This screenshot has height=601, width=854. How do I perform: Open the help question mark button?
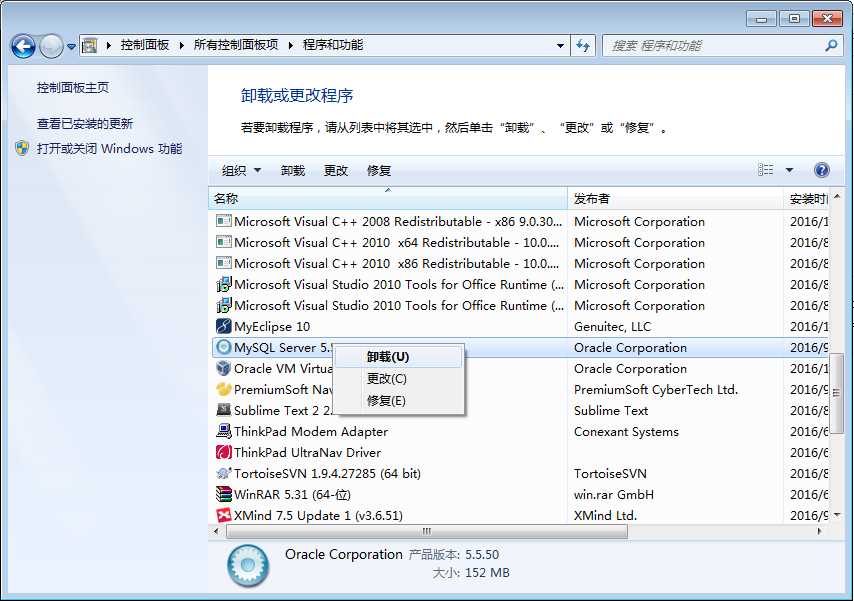(x=821, y=170)
